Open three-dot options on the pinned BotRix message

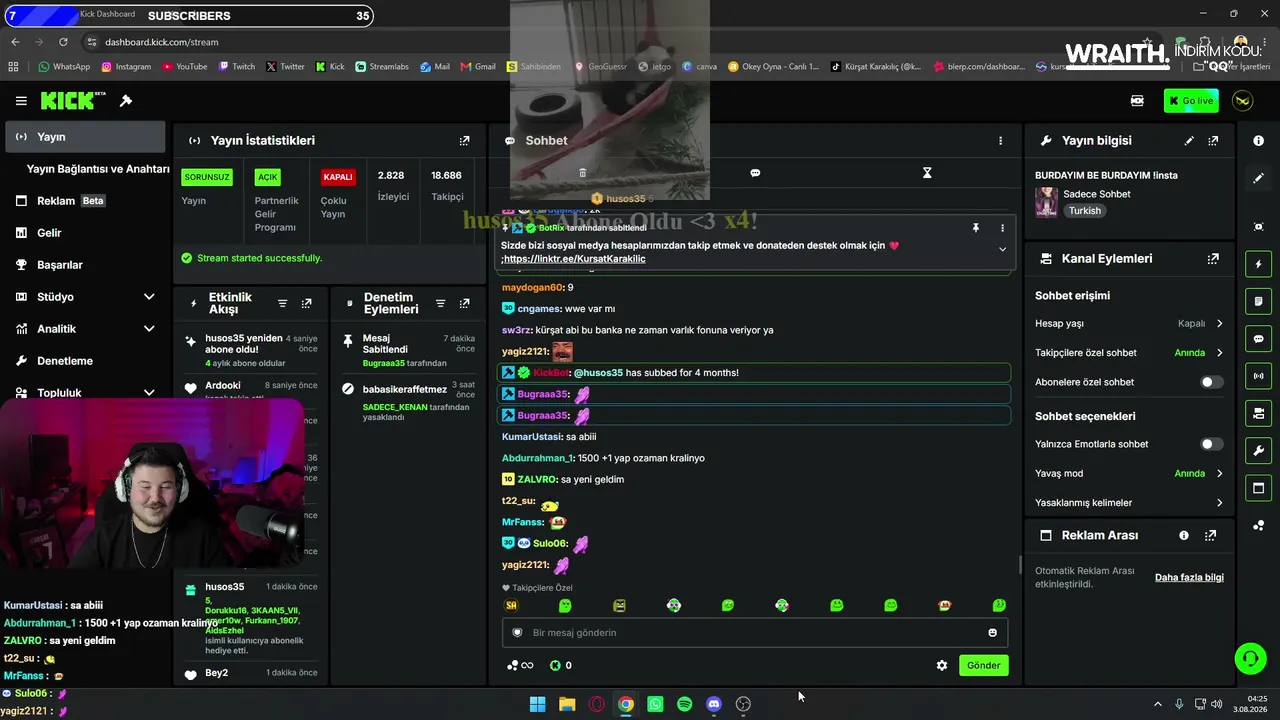tap(1002, 228)
